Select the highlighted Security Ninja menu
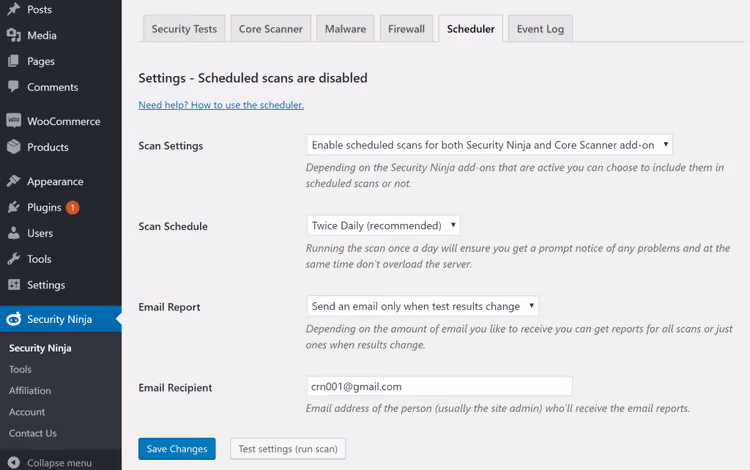750x470 pixels. 59,319
